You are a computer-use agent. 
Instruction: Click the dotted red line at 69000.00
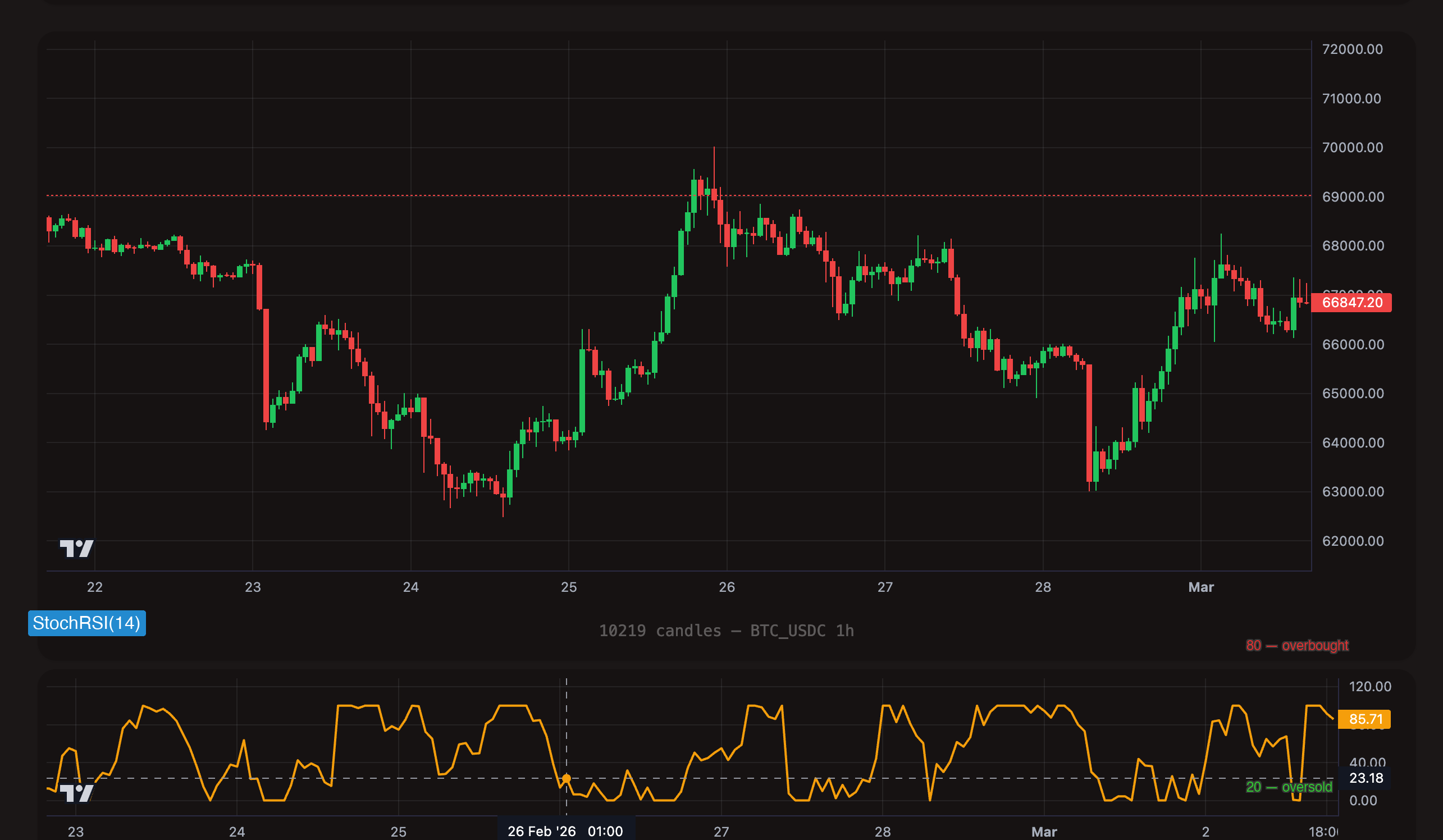pyautogui.click(x=458, y=195)
